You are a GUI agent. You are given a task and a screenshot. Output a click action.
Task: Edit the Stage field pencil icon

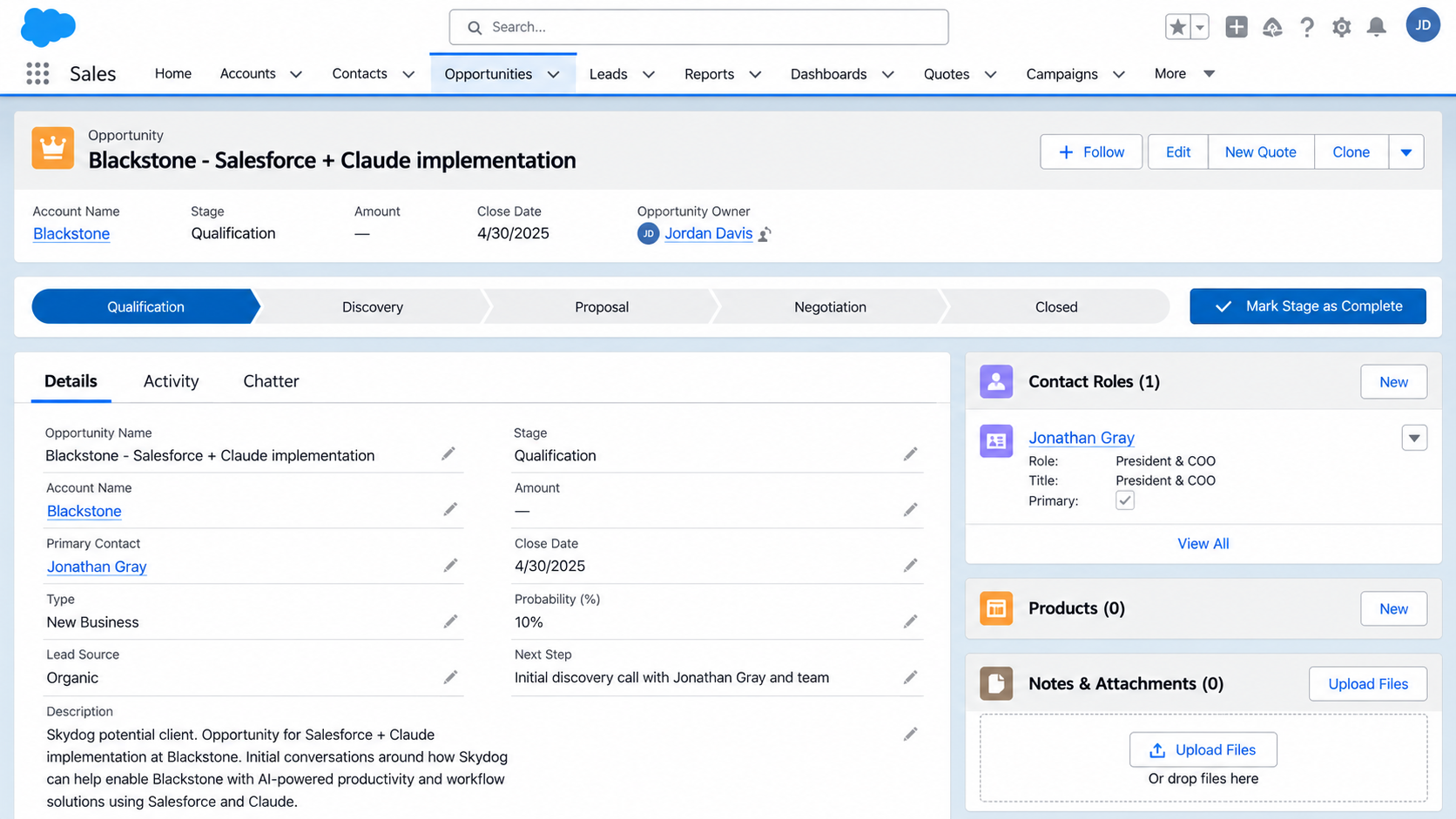pyautogui.click(x=910, y=454)
